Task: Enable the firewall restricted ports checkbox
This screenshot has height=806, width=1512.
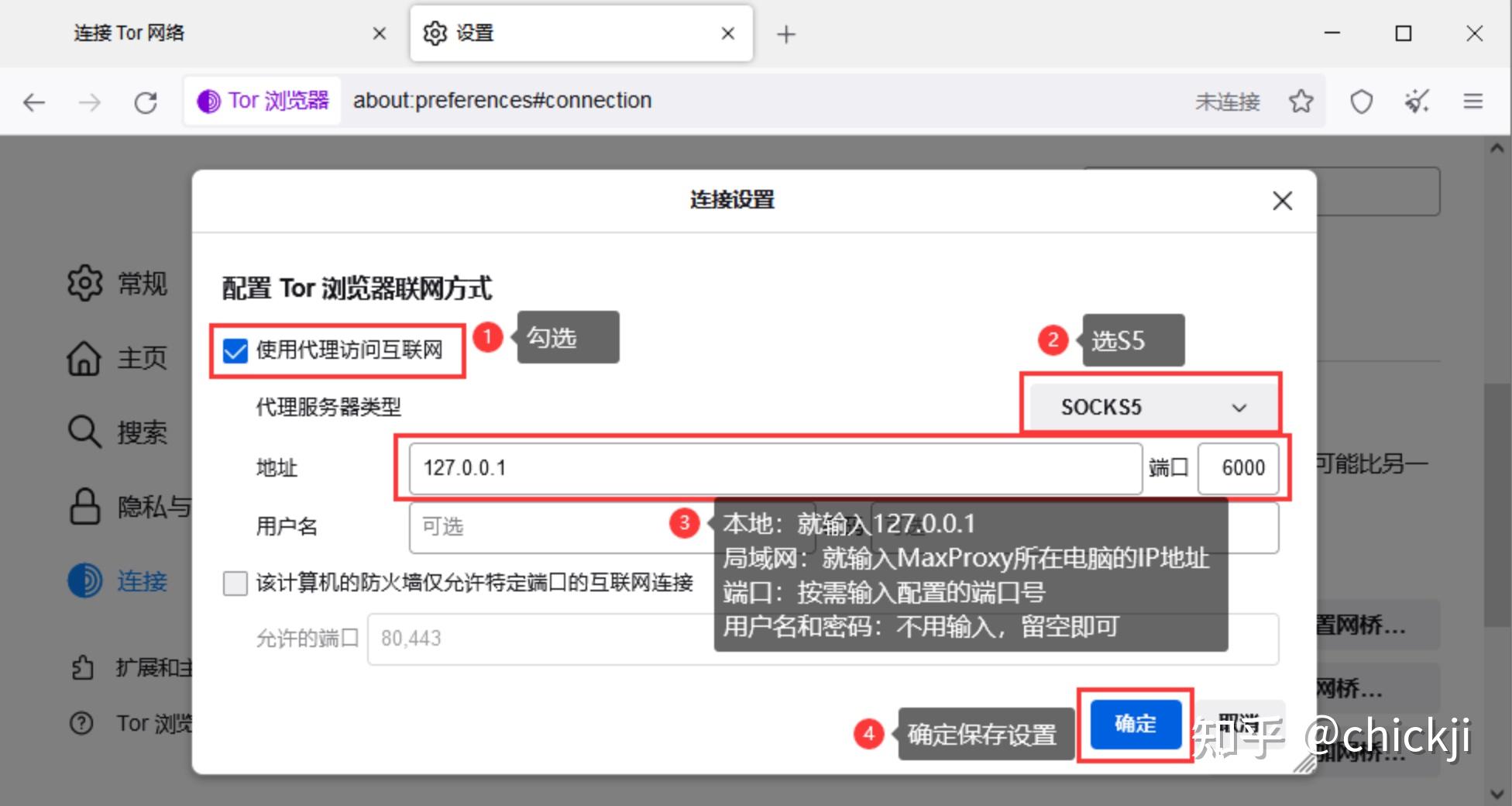Action: click(235, 584)
